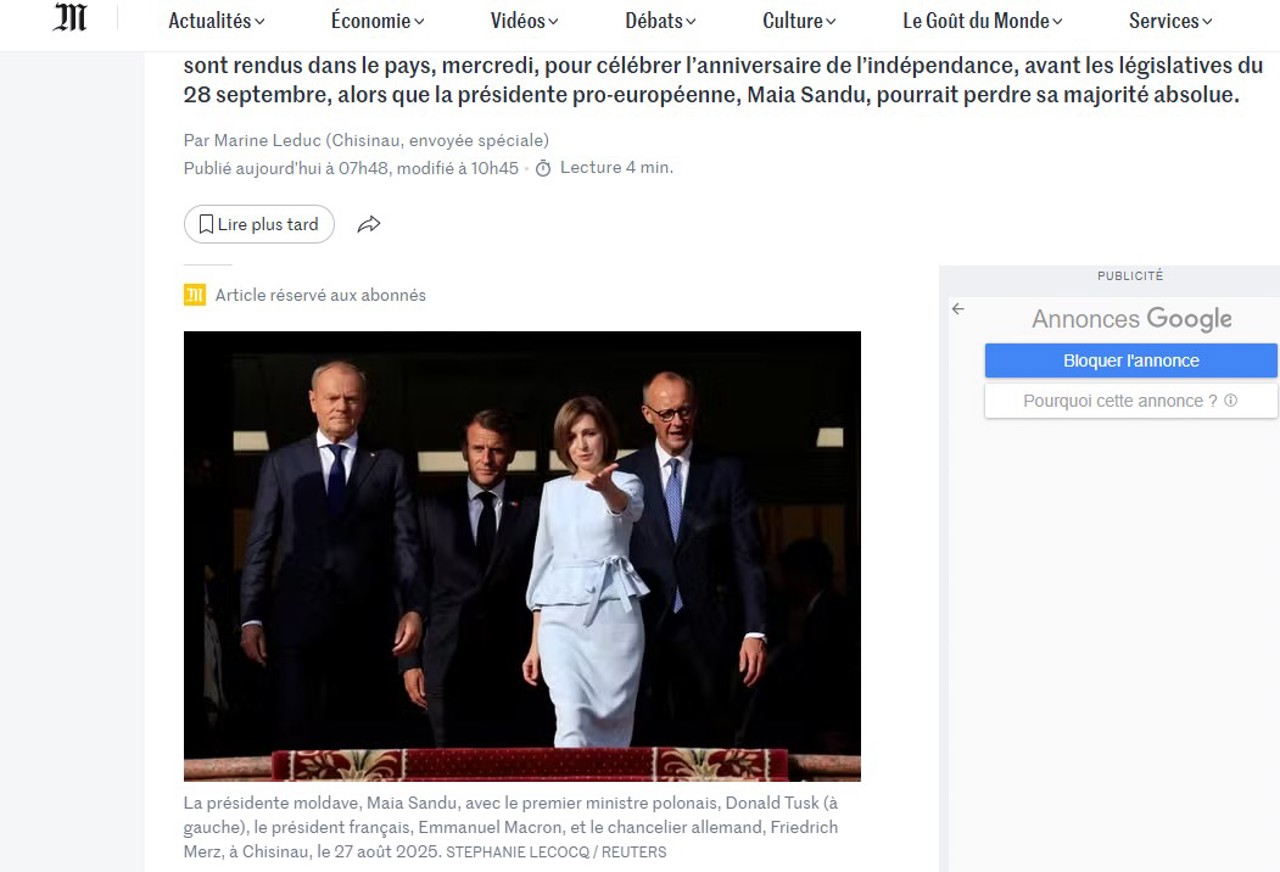
Task: Open author Marine Leduc's link
Action: [261, 141]
